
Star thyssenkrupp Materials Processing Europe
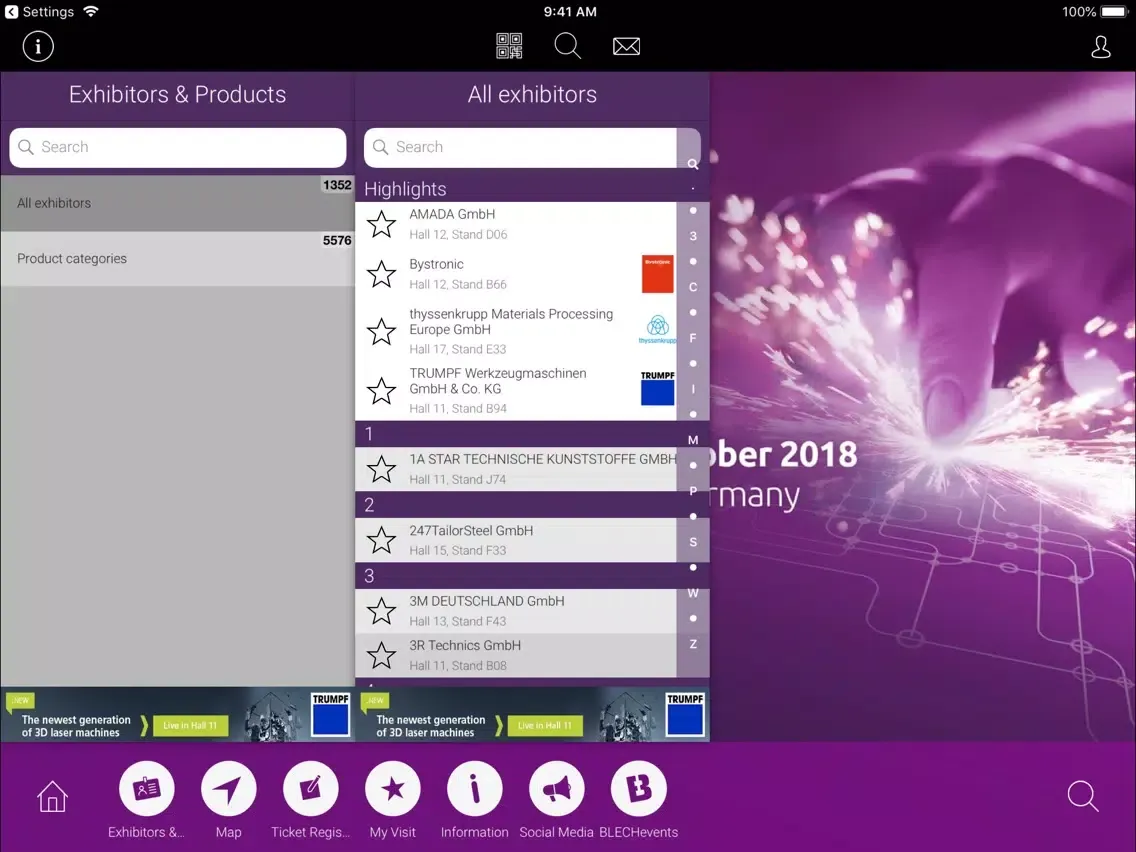(381, 331)
